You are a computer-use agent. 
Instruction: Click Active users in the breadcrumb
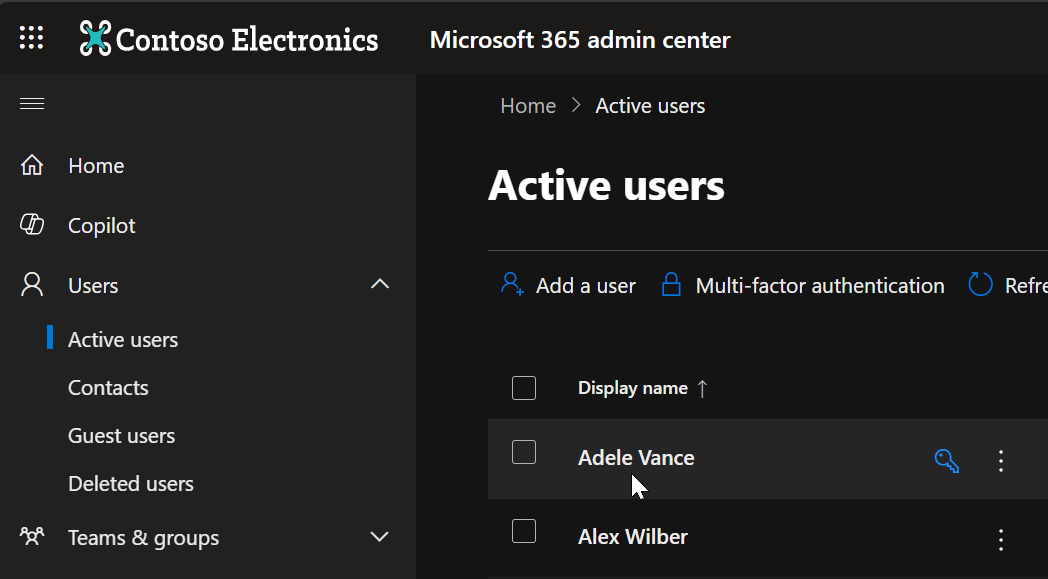[650, 106]
